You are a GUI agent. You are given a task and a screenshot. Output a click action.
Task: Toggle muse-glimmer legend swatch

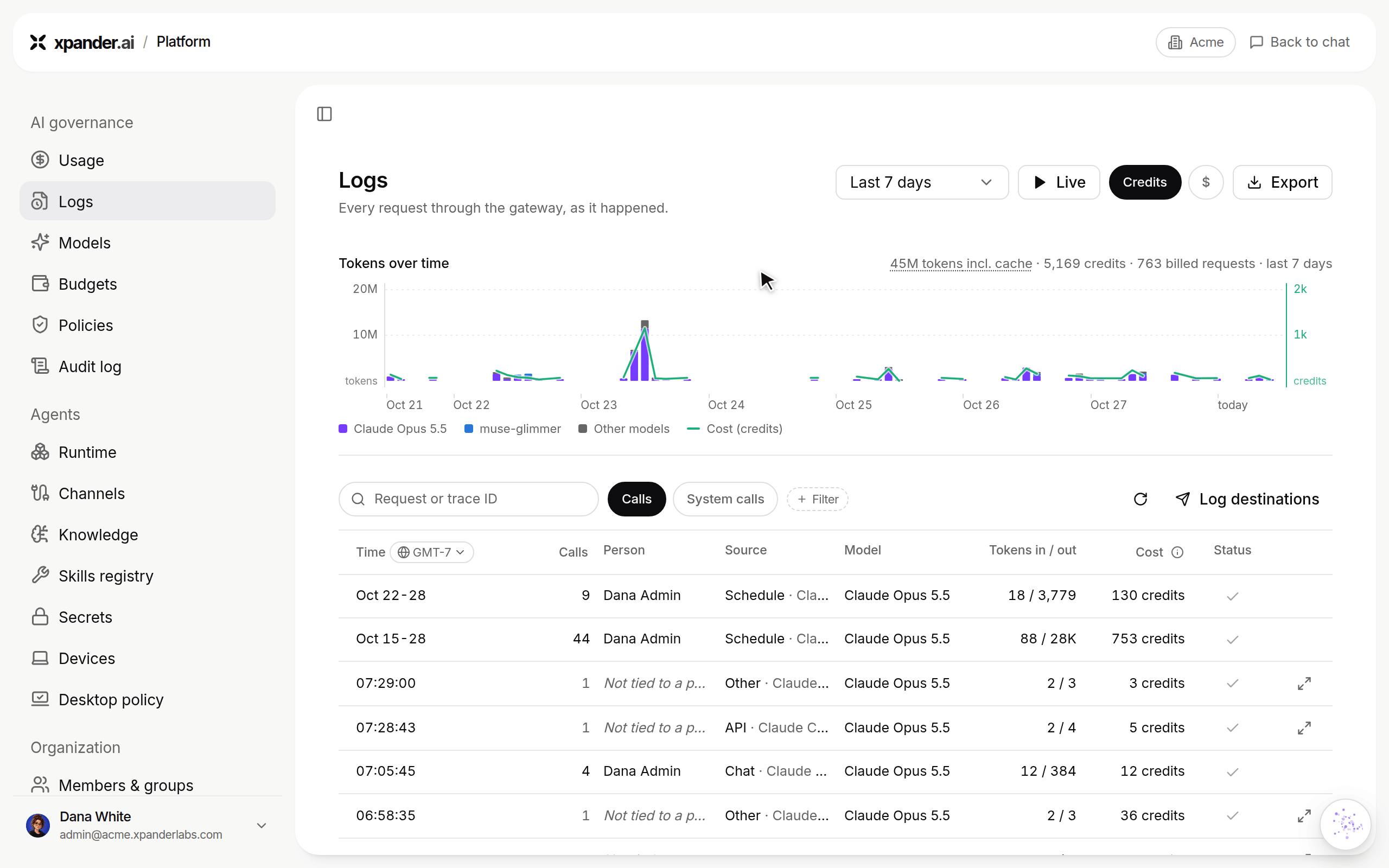pos(468,429)
